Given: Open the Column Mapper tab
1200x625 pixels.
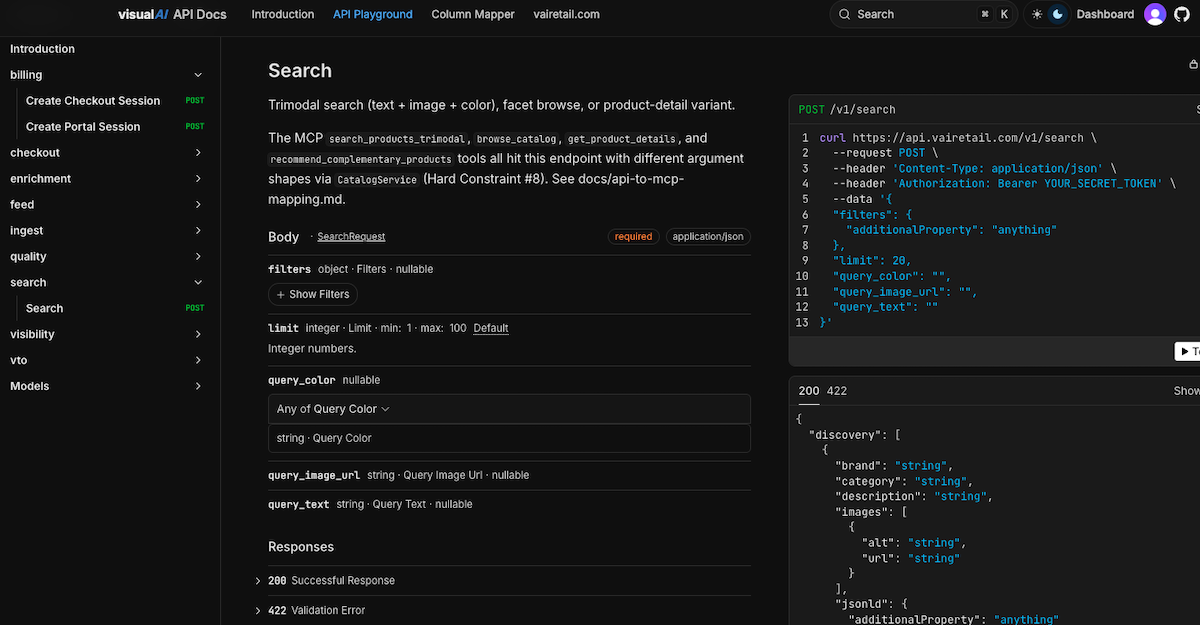Looking at the screenshot, I should pos(473,14).
